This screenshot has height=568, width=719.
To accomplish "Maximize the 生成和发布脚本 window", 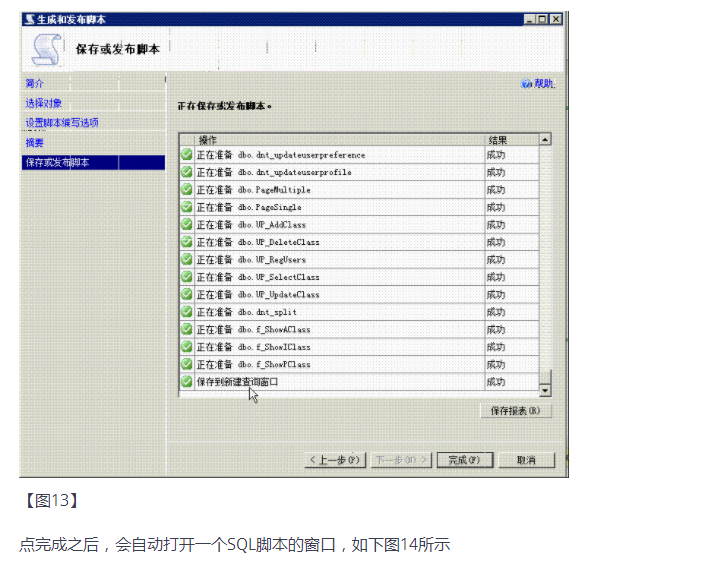I will pyautogui.click(x=542, y=19).
